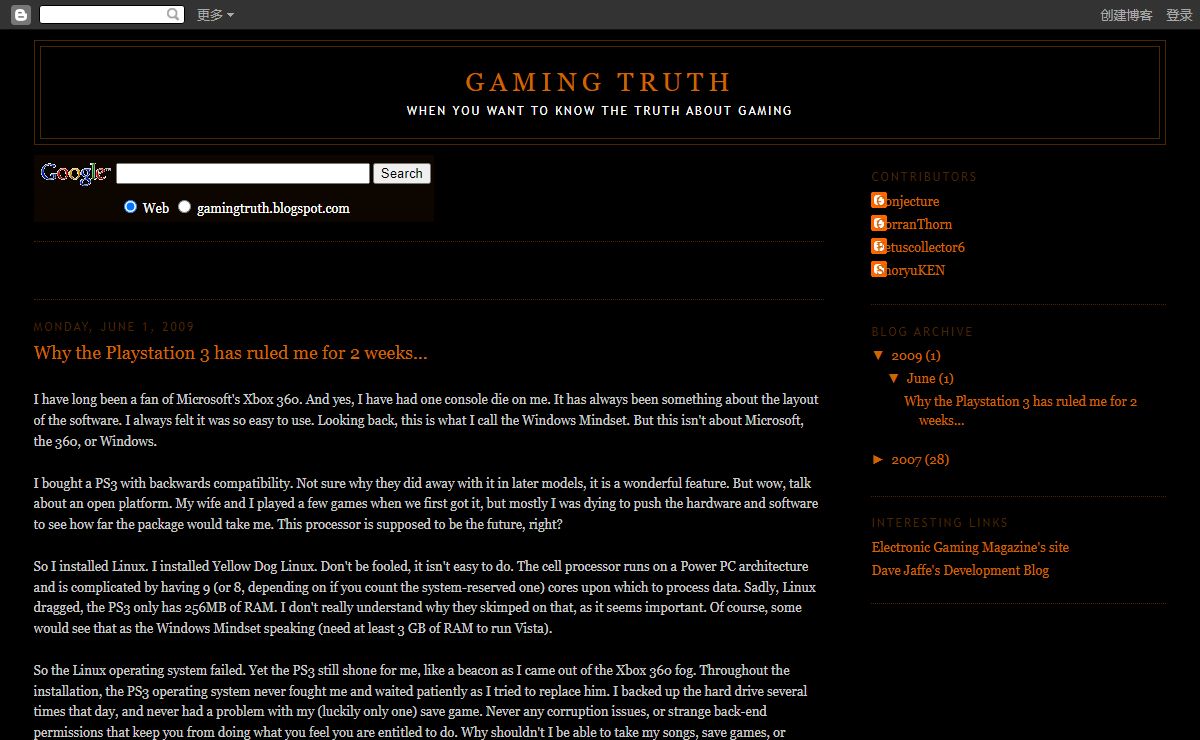Open the 2009 (1) archive link
Viewport: 1200px width, 740px height.
[x=916, y=355]
